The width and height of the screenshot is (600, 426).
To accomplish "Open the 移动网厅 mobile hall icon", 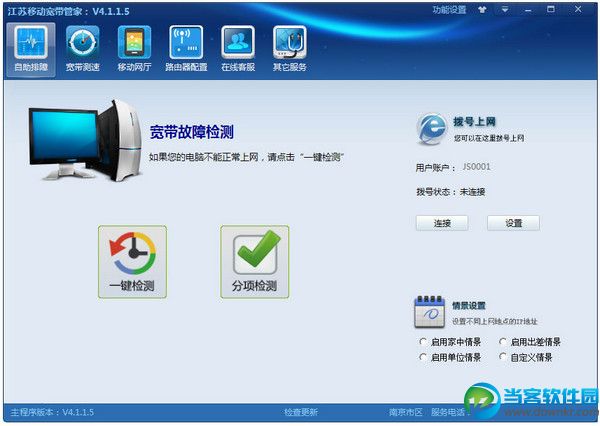I will tap(134, 50).
